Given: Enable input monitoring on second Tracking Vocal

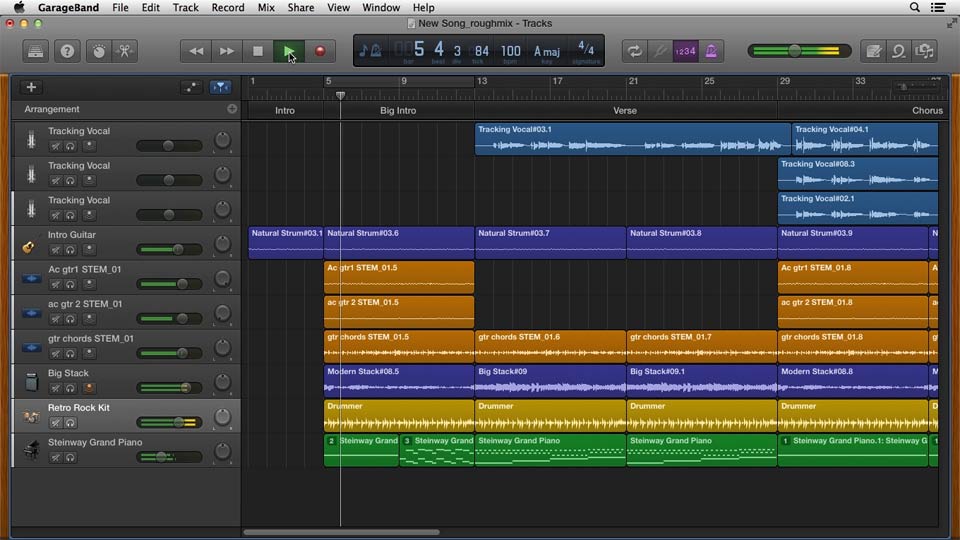Looking at the screenshot, I should (x=89, y=180).
